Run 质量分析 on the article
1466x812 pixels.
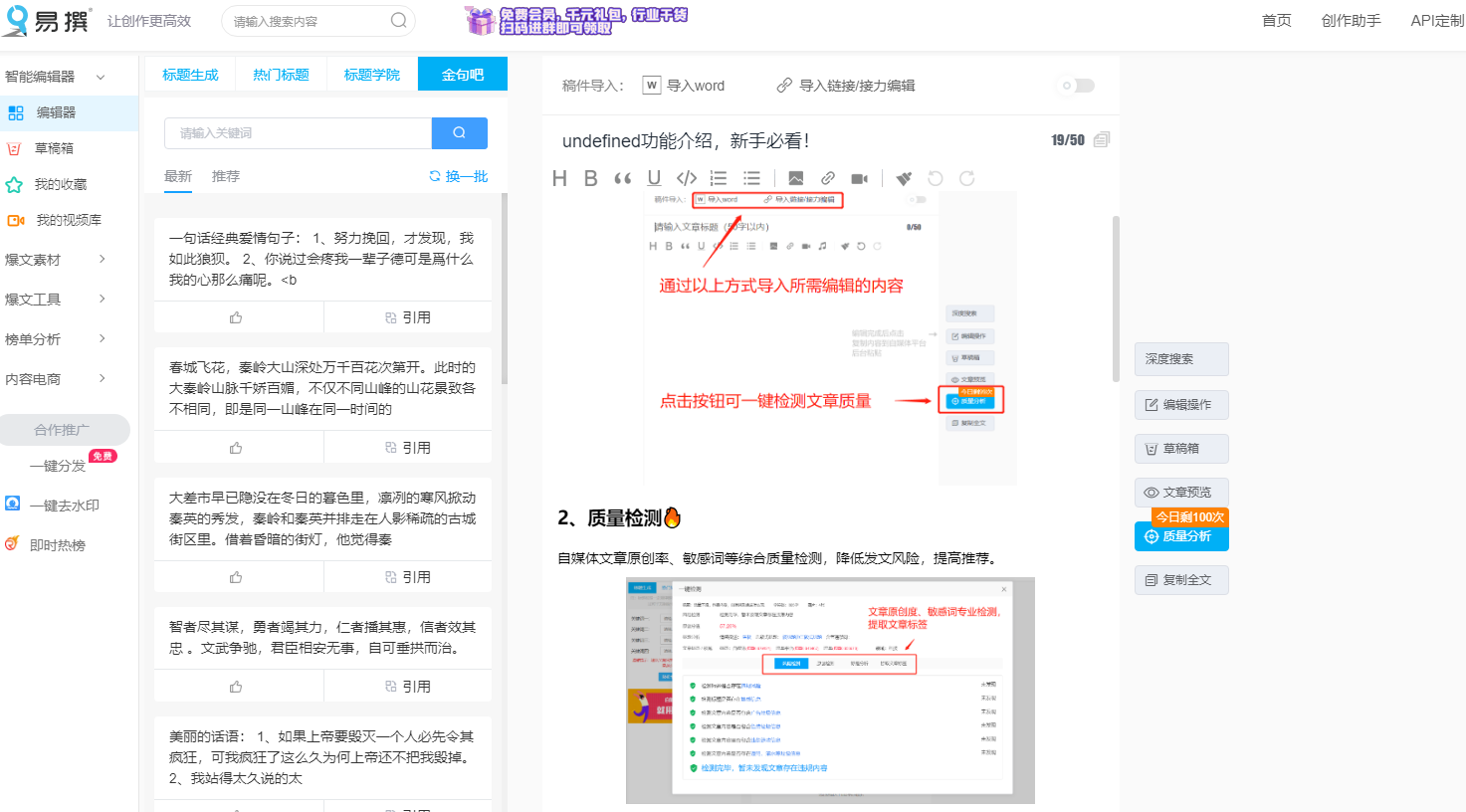1181,536
